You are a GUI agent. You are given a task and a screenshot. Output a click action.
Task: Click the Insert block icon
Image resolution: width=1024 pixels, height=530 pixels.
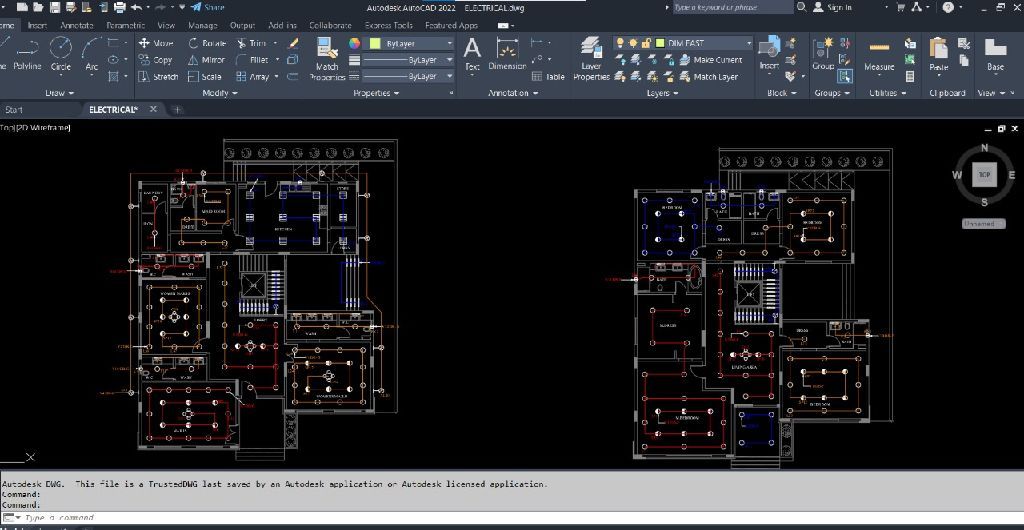[x=769, y=47]
